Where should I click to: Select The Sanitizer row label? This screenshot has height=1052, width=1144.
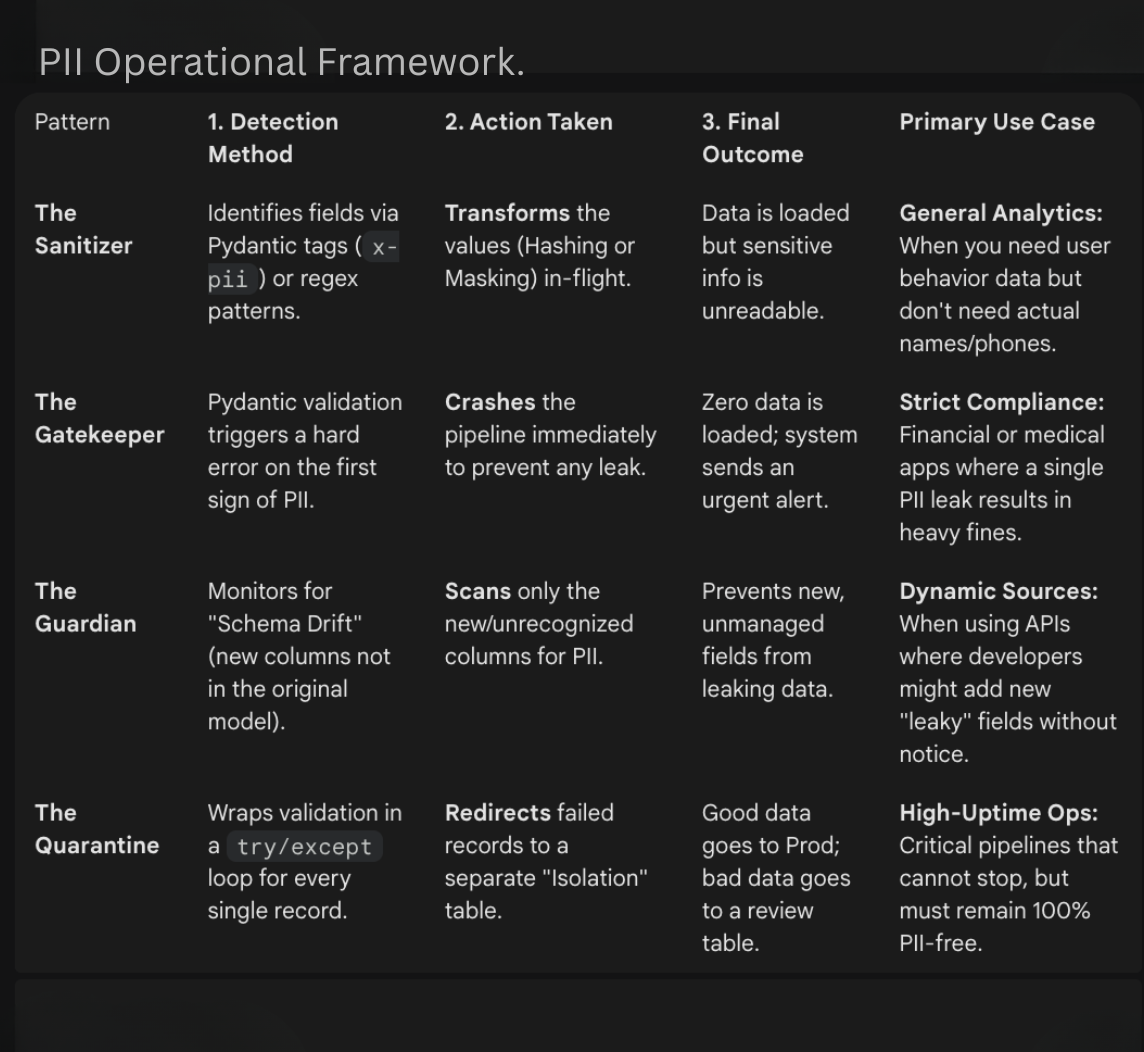[x=84, y=229]
